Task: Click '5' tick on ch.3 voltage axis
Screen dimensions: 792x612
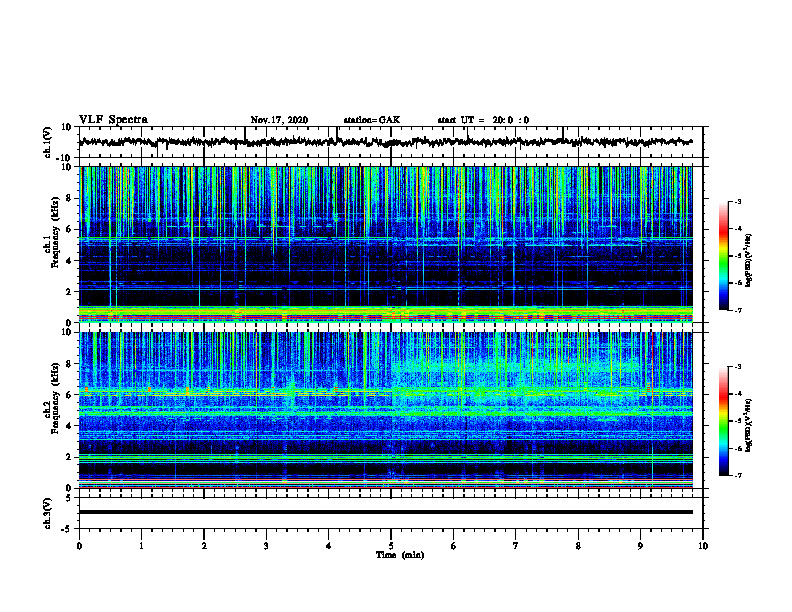Action: pyautogui.click(x=70, y=498)
